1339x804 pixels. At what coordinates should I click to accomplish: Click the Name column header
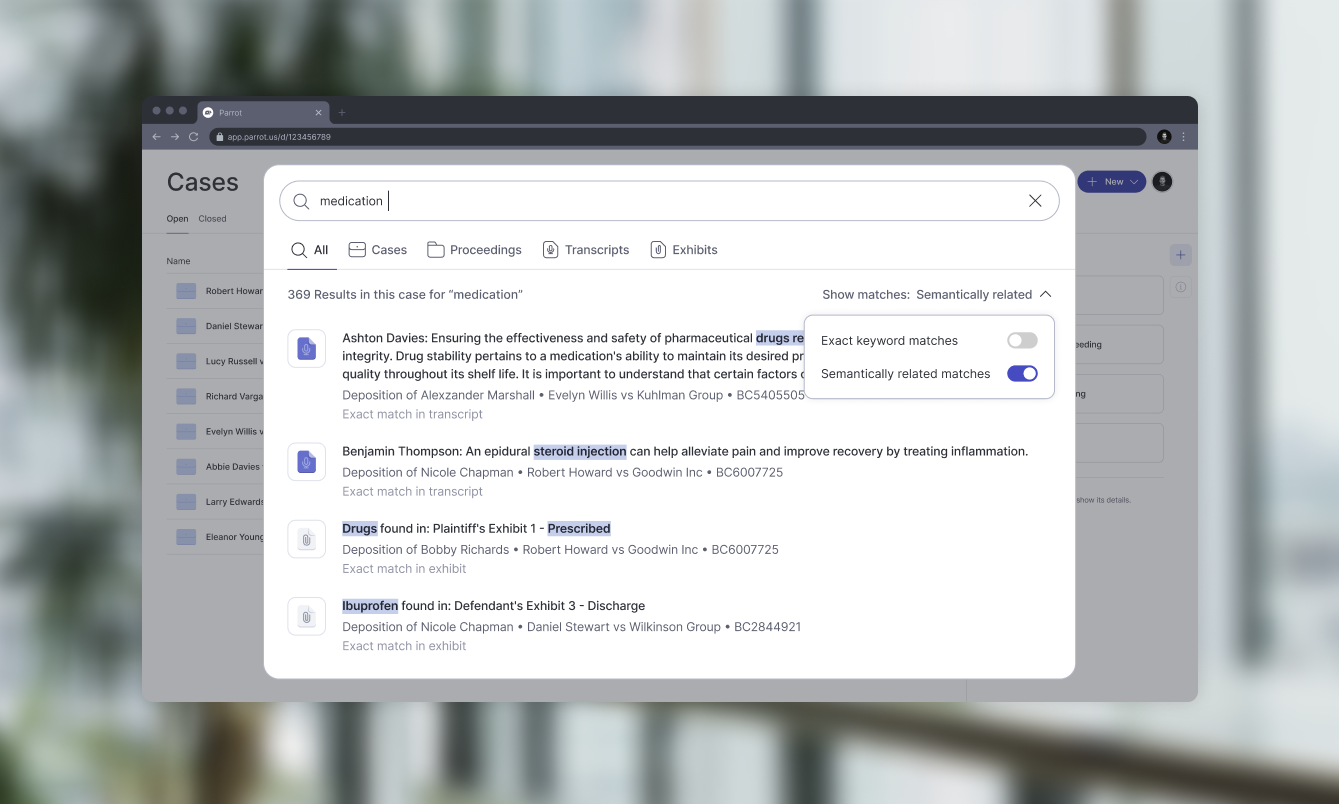point(178,261)
